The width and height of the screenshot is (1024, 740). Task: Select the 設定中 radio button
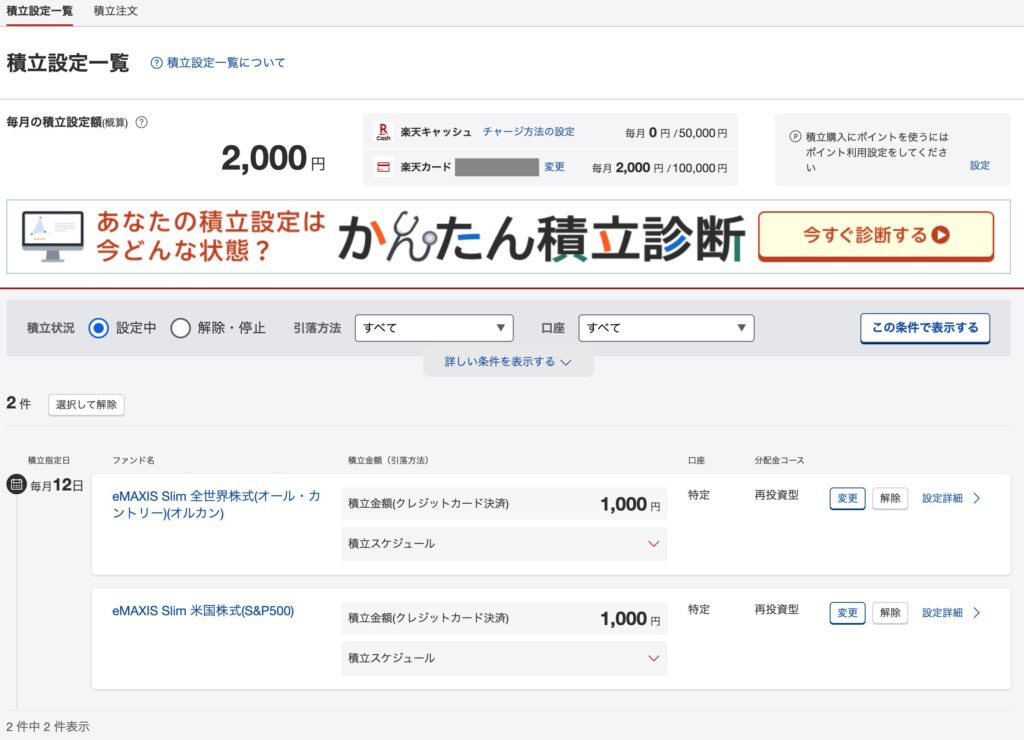coord(98,328)
